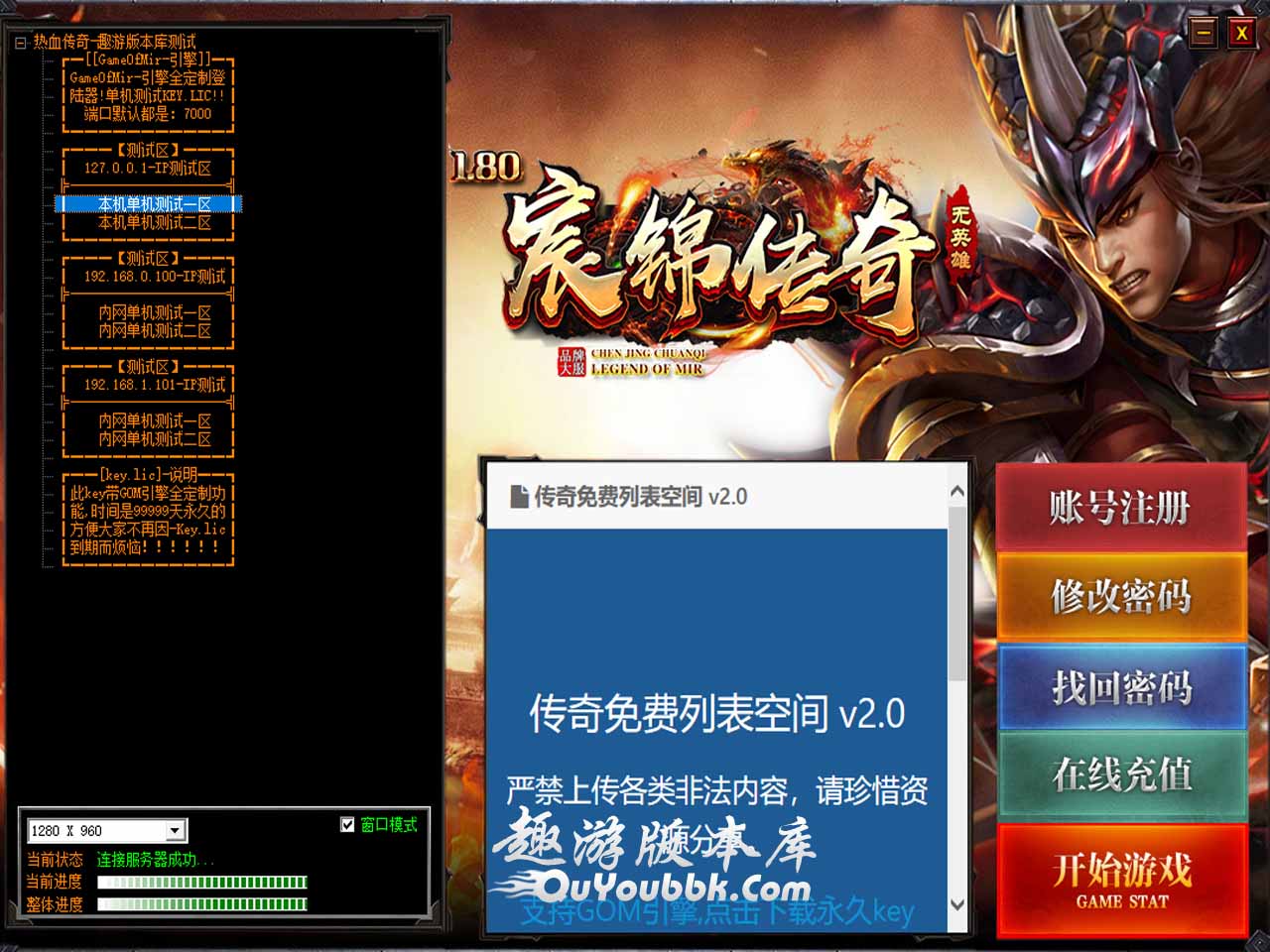Select the [[GameOfMir-引擎]] header row
Viewport: 1270px width, 952px height.
(x=148, y=59)
